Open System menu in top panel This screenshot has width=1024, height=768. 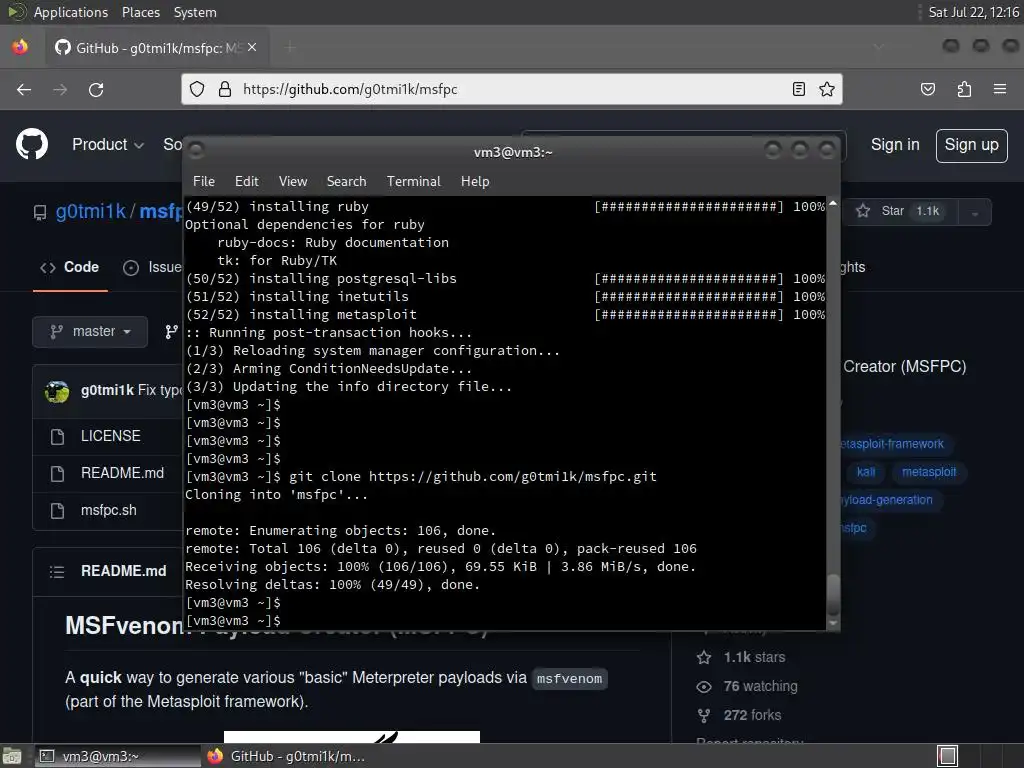(195, 12)
